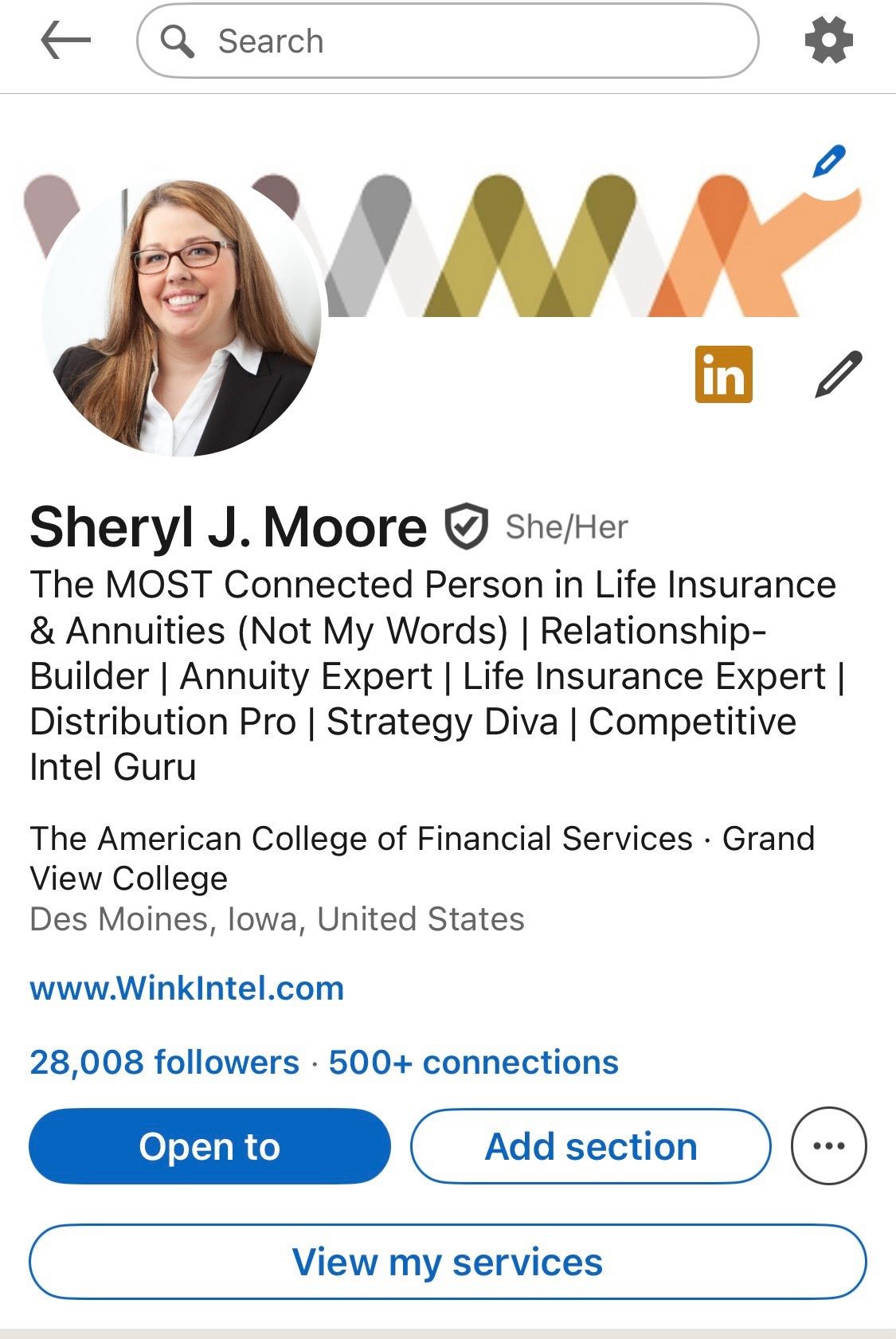Screen dimensions: 896x1339
Task: View the 28,008 followers list
Action: pyautogui.click(x=164, y=1062)
